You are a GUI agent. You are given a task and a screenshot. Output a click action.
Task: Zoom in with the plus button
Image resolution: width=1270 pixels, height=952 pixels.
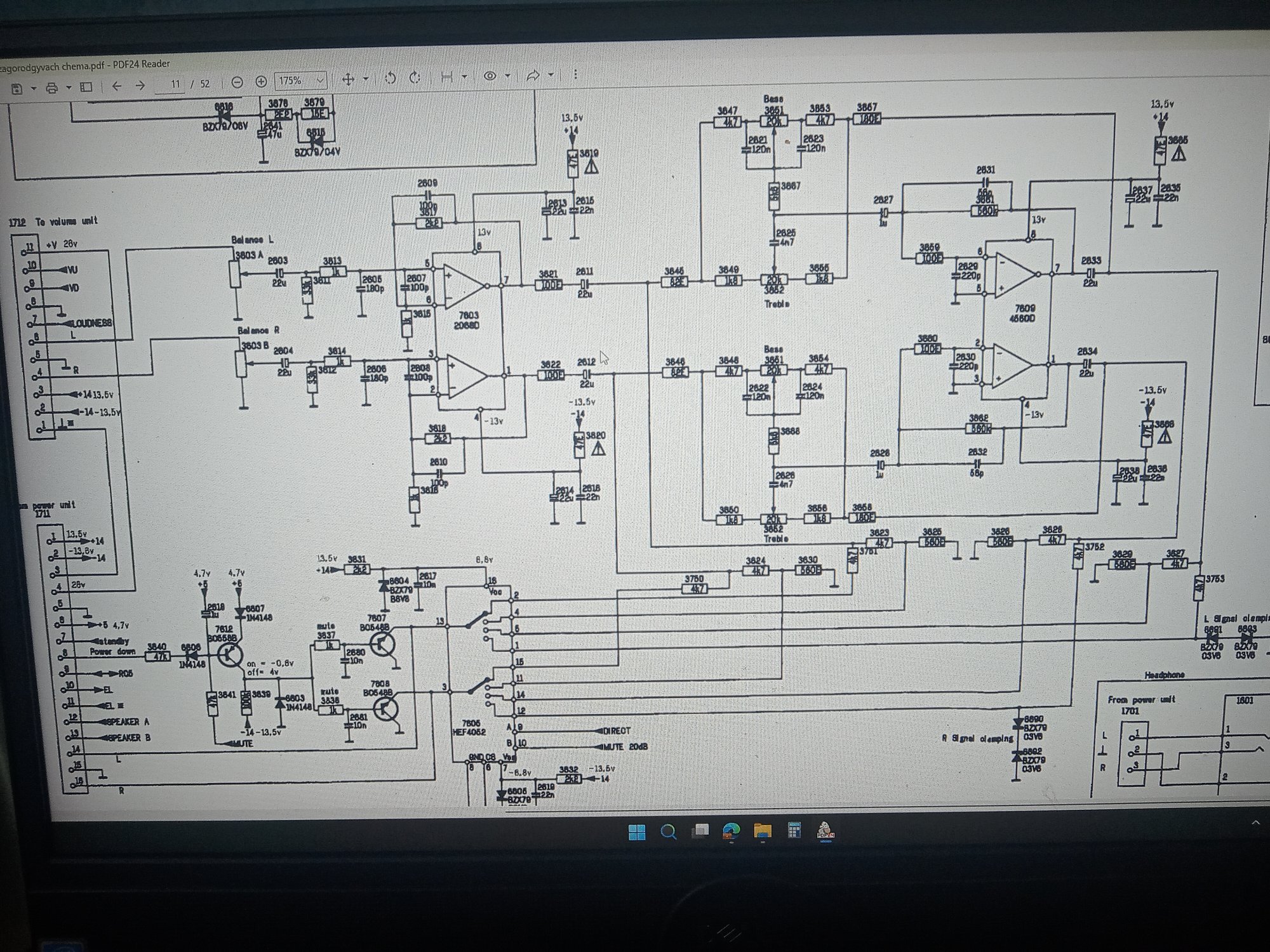point(261,81)
